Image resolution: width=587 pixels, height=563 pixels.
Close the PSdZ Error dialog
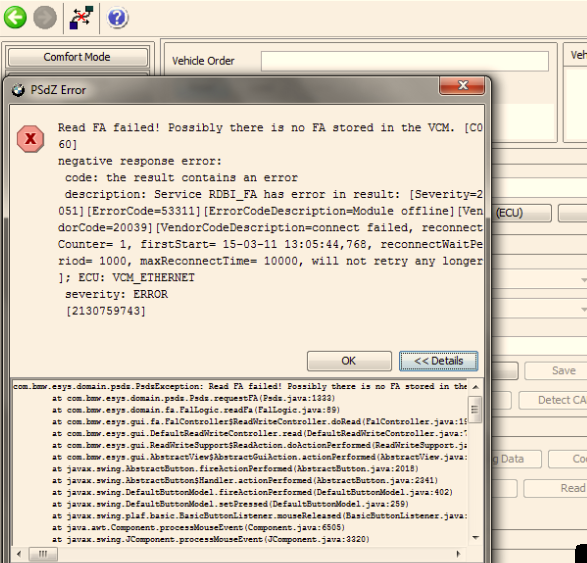point(462,85)
